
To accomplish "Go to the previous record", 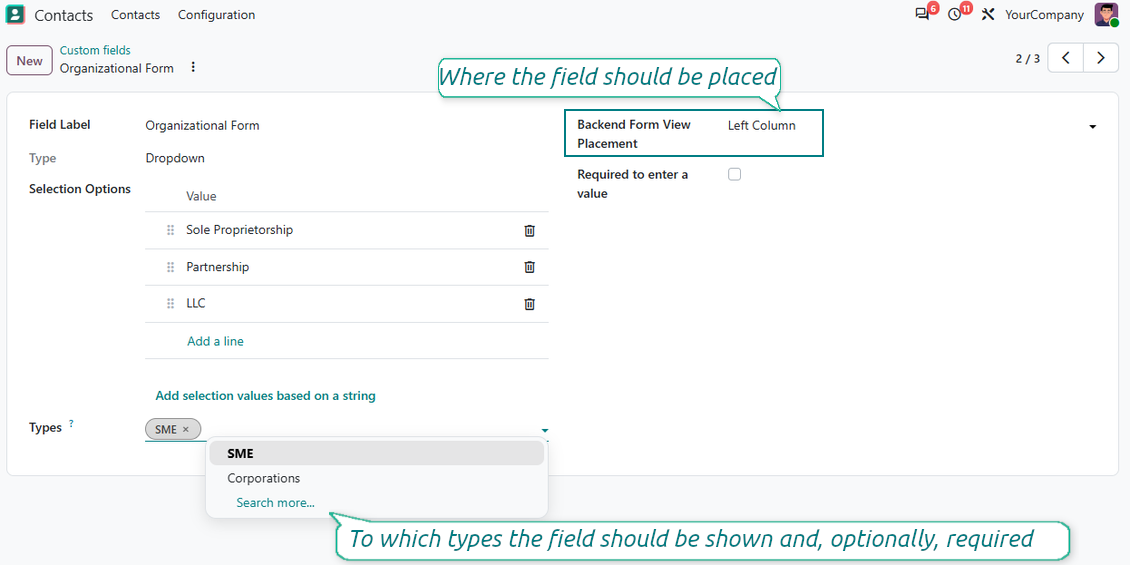I will [1066, 58].
